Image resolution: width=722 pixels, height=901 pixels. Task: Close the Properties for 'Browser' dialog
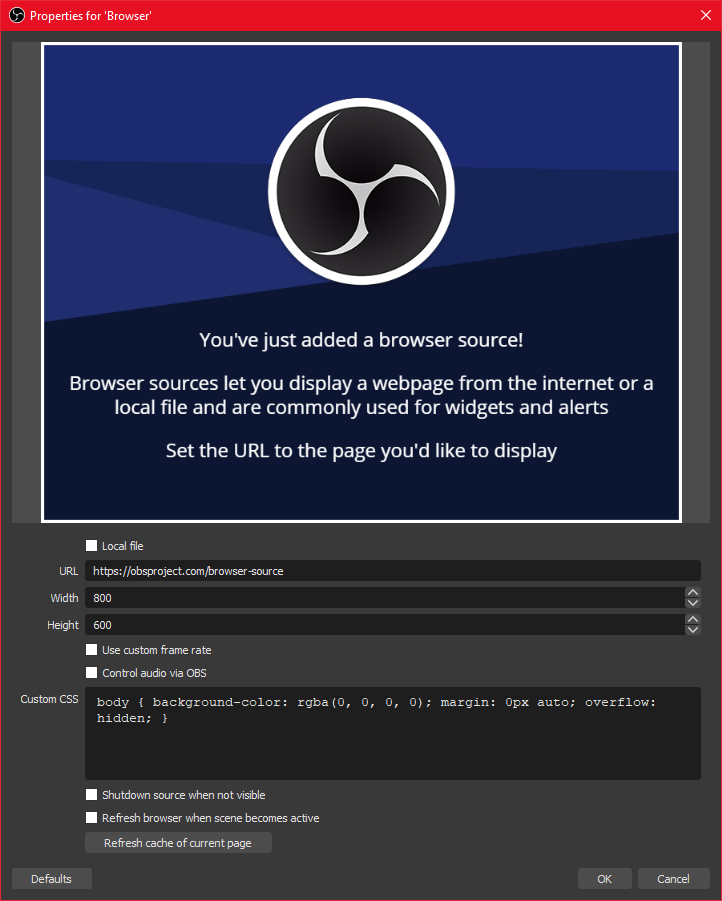tap(705, 16)
